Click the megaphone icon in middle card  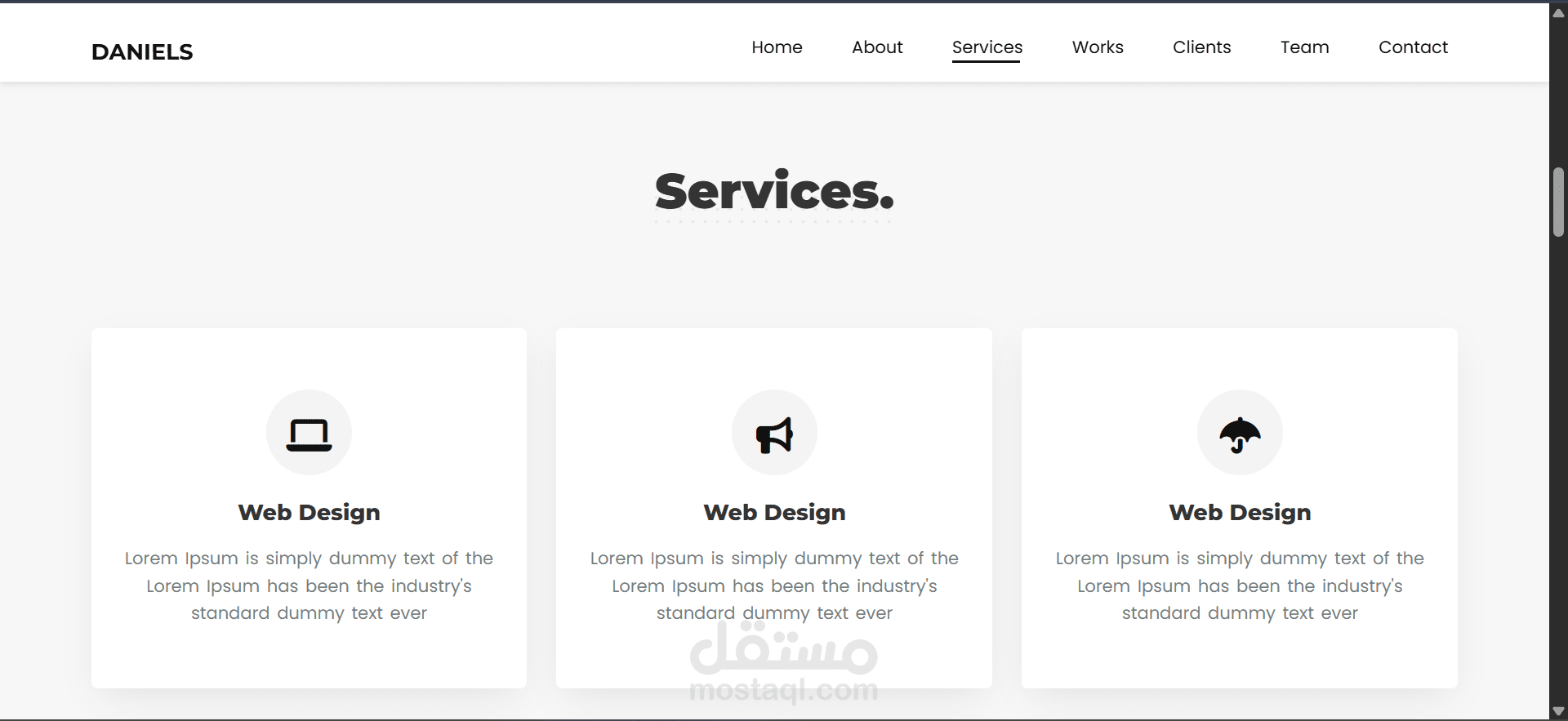tap(774, 434)
